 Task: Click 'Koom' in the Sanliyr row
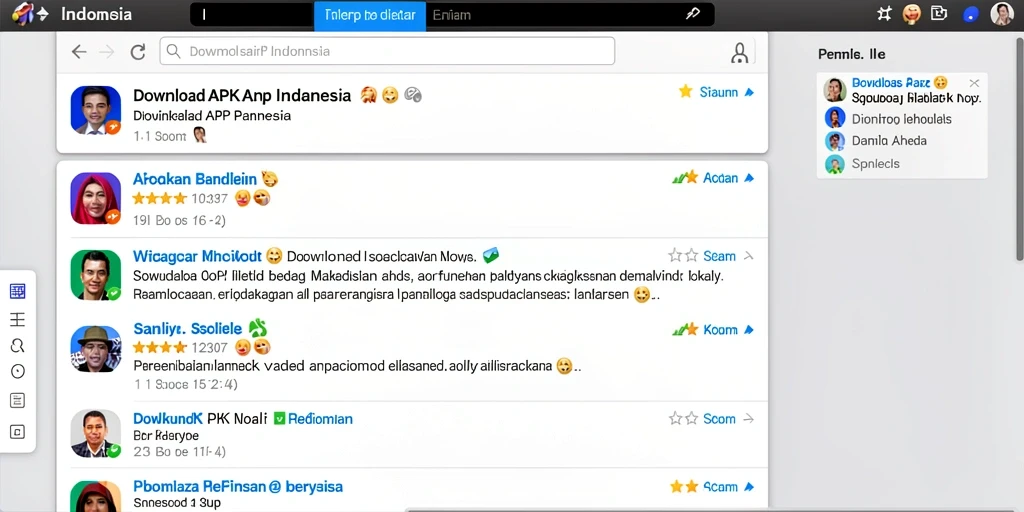tap(720, 330)
